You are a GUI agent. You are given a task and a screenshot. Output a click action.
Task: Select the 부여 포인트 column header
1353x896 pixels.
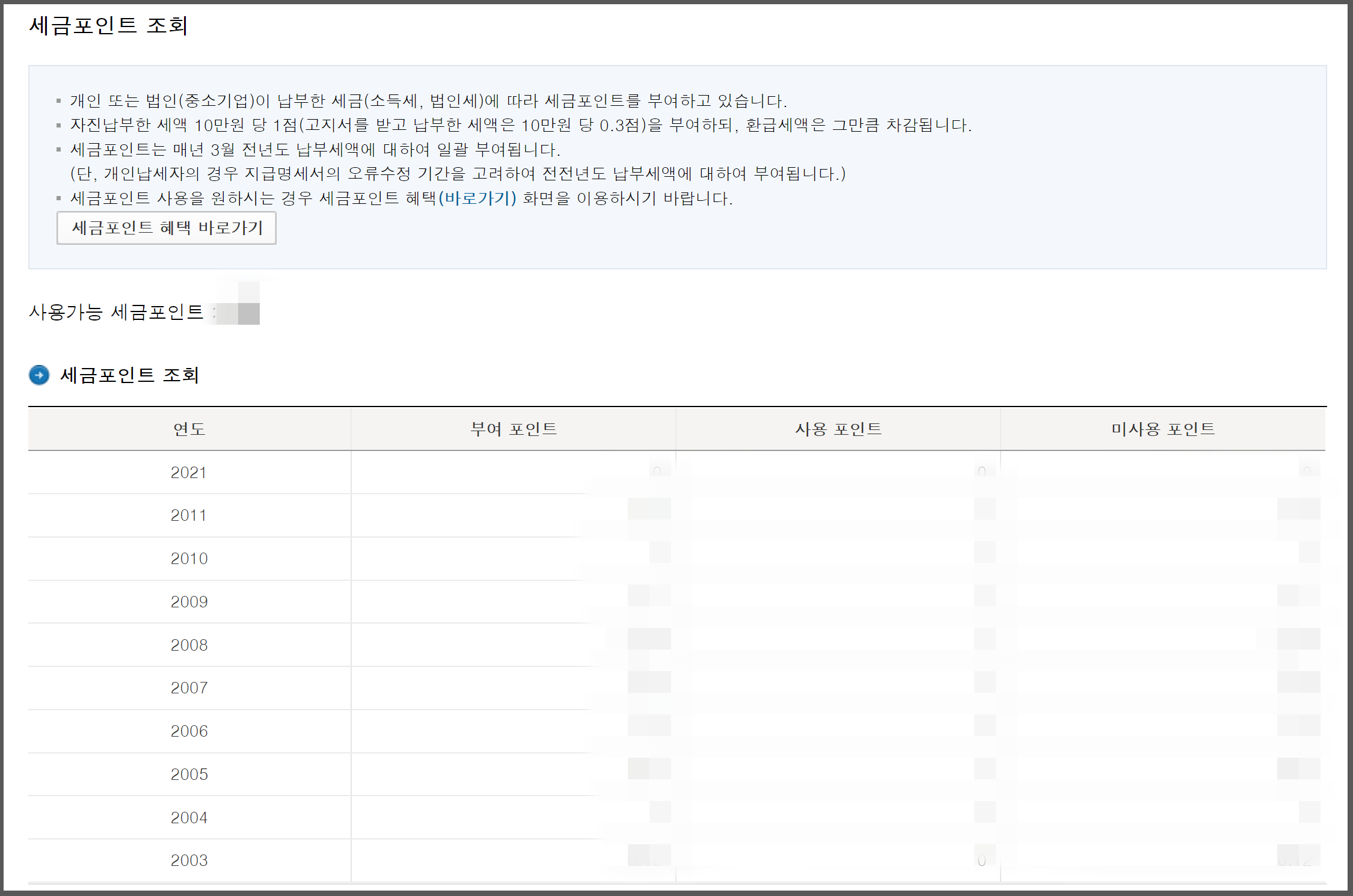[x=514, y=429]
